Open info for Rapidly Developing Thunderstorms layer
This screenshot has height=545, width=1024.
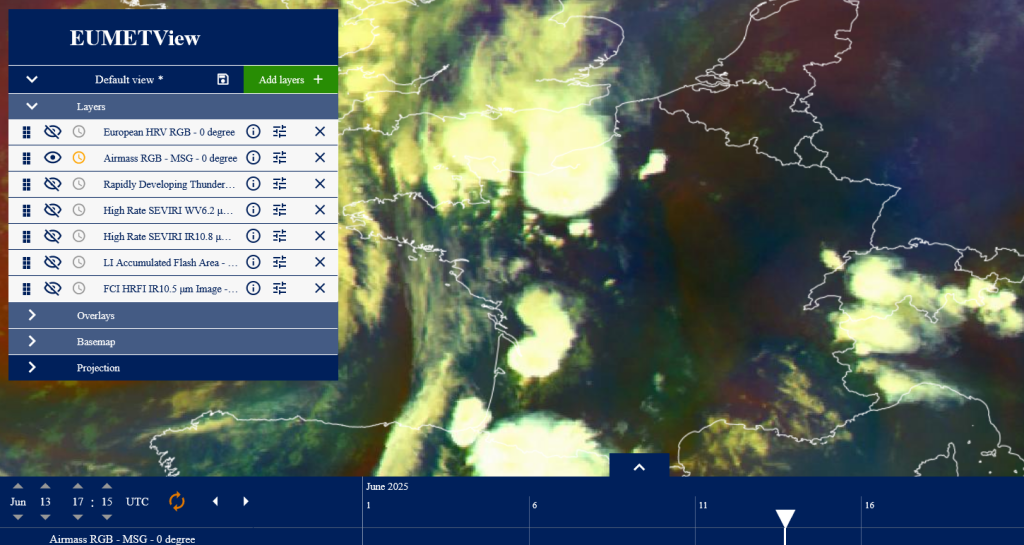[253, 184]
